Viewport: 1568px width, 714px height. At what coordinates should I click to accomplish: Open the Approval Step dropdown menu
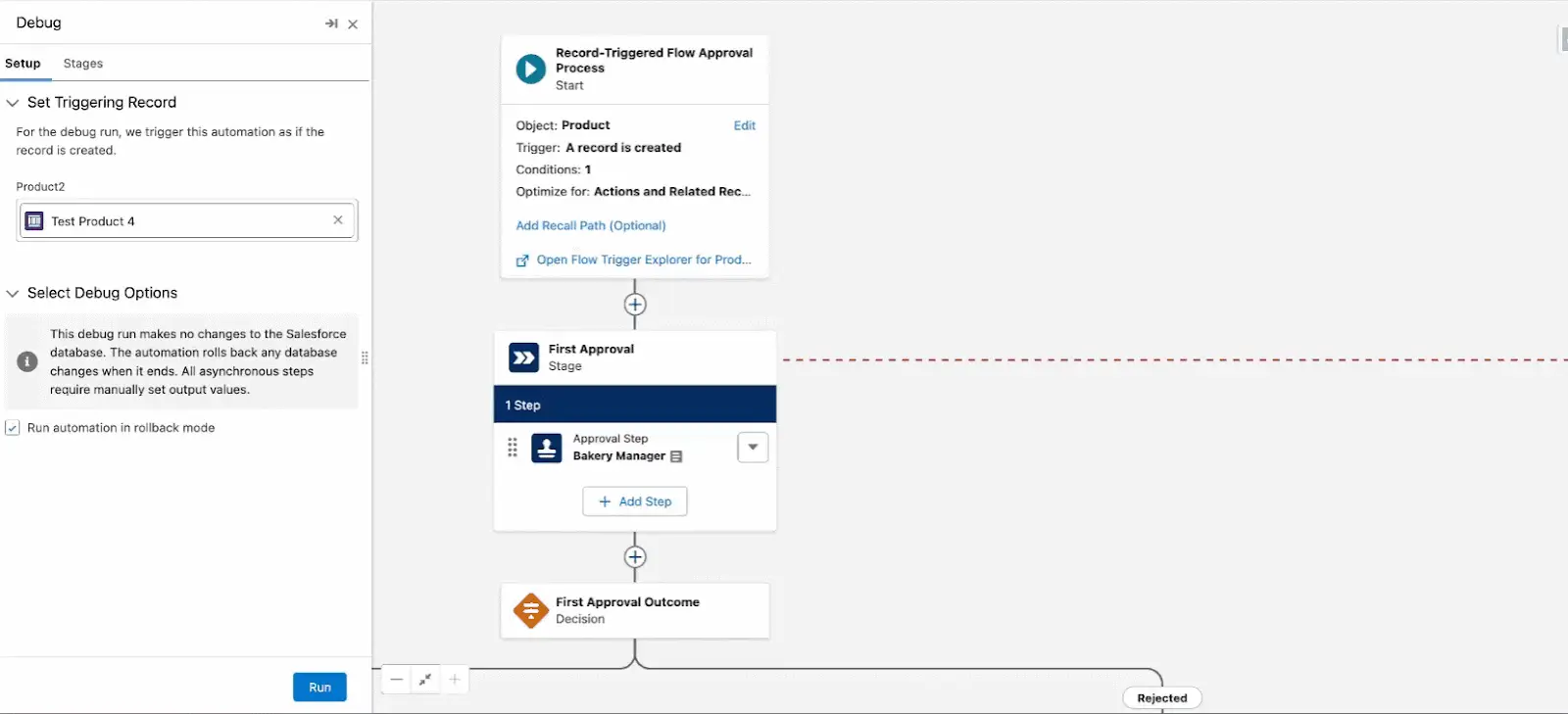pos(753,448)
